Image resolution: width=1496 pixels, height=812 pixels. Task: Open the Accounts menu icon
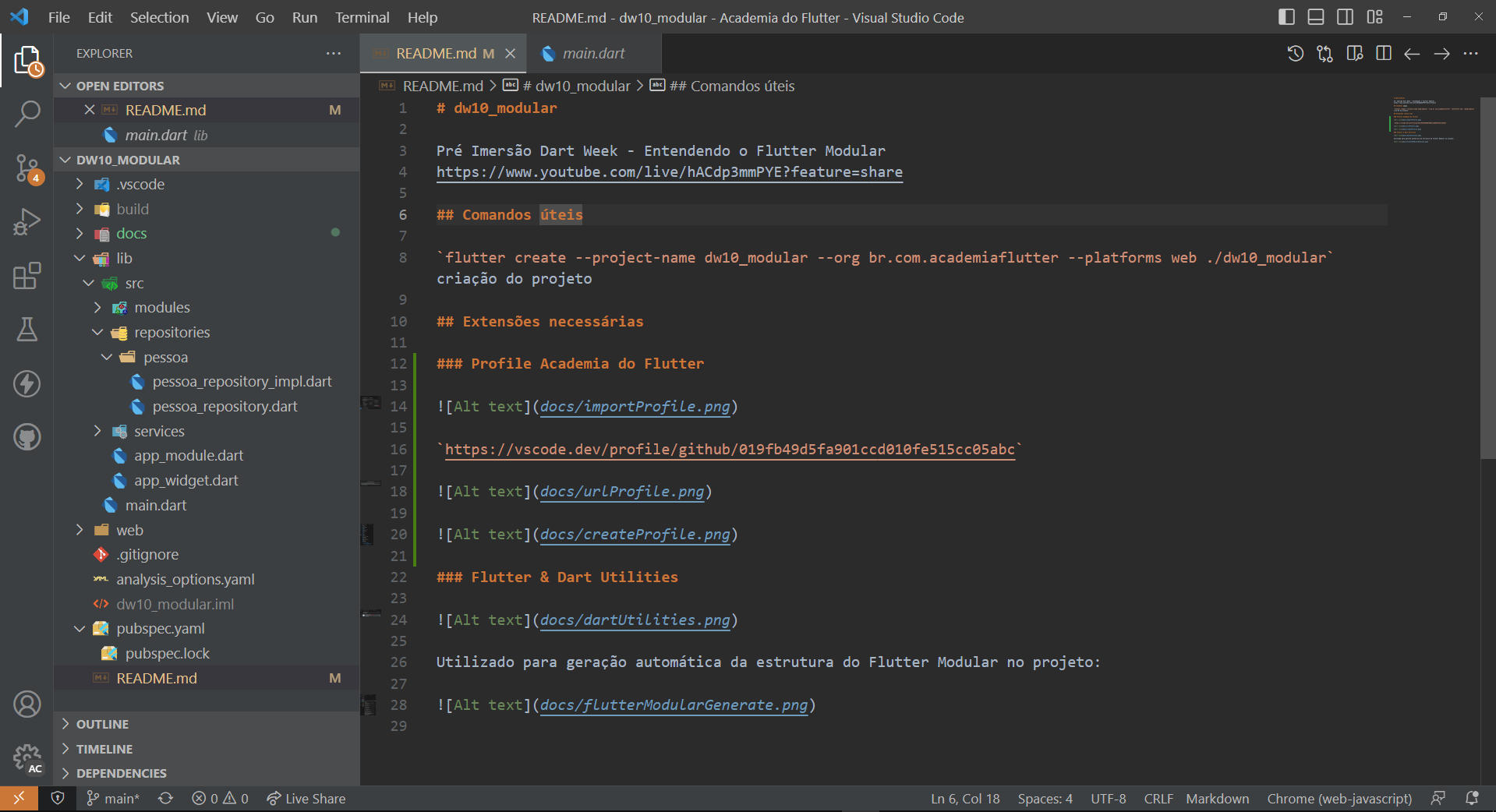[x=27, y=704]
